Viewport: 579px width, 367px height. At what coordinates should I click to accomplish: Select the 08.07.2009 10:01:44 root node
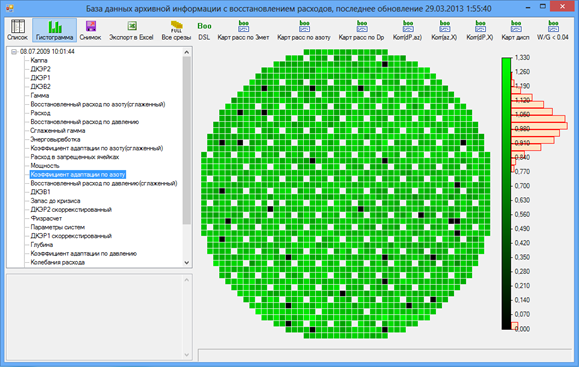point(47,52)
